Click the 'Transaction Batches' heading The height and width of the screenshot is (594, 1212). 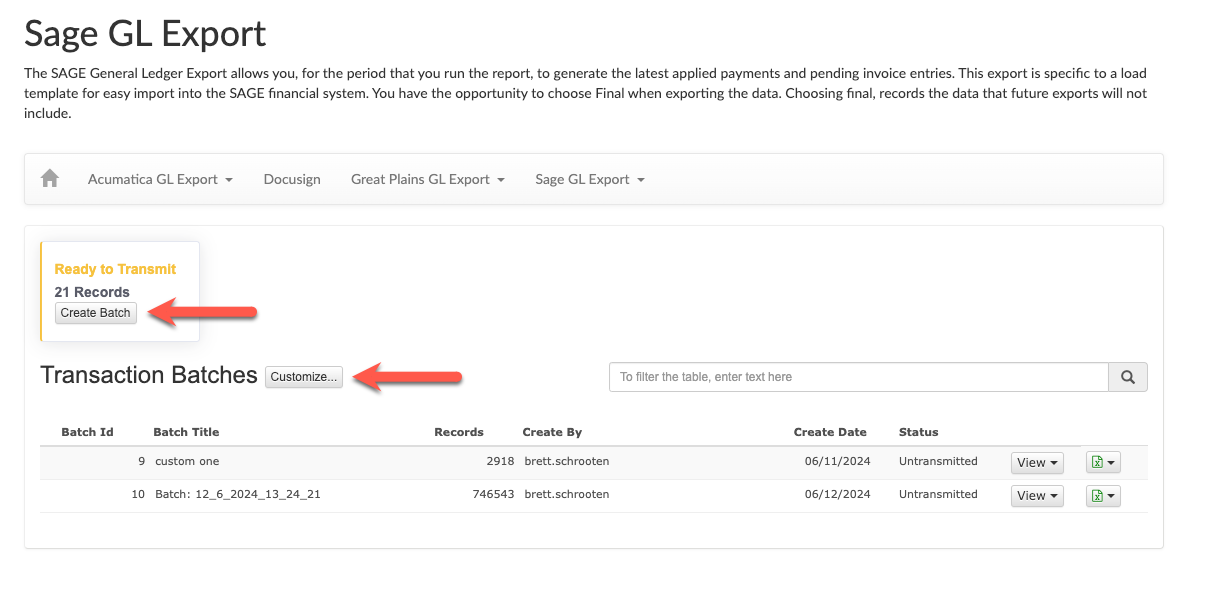click(149, 375)
